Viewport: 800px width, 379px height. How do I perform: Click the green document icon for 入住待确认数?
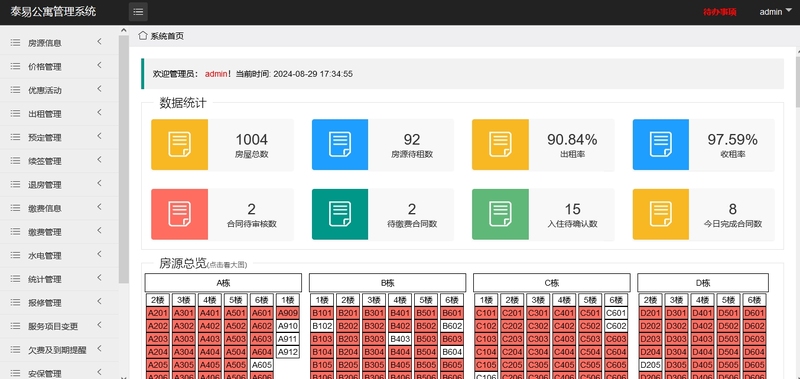500,214
